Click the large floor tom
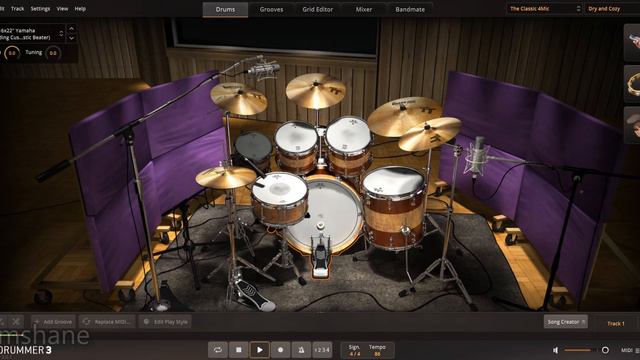 (x=394, y=206)
